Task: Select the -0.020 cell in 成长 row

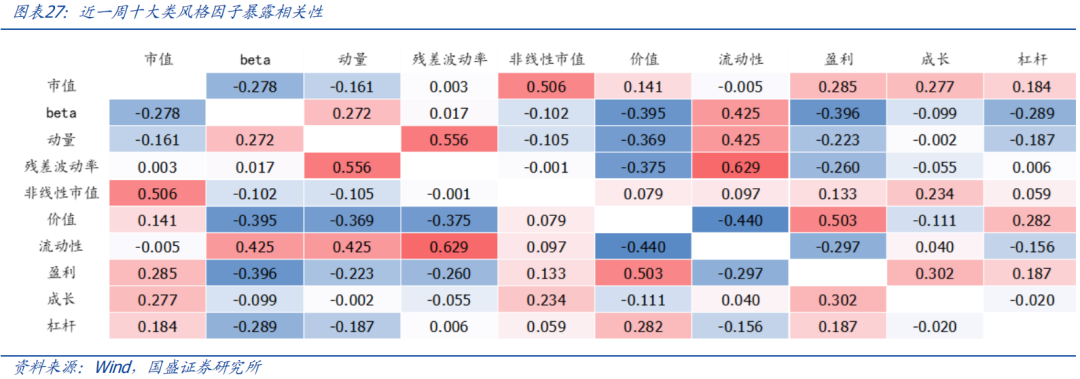Action: (x=1032, y=300)
